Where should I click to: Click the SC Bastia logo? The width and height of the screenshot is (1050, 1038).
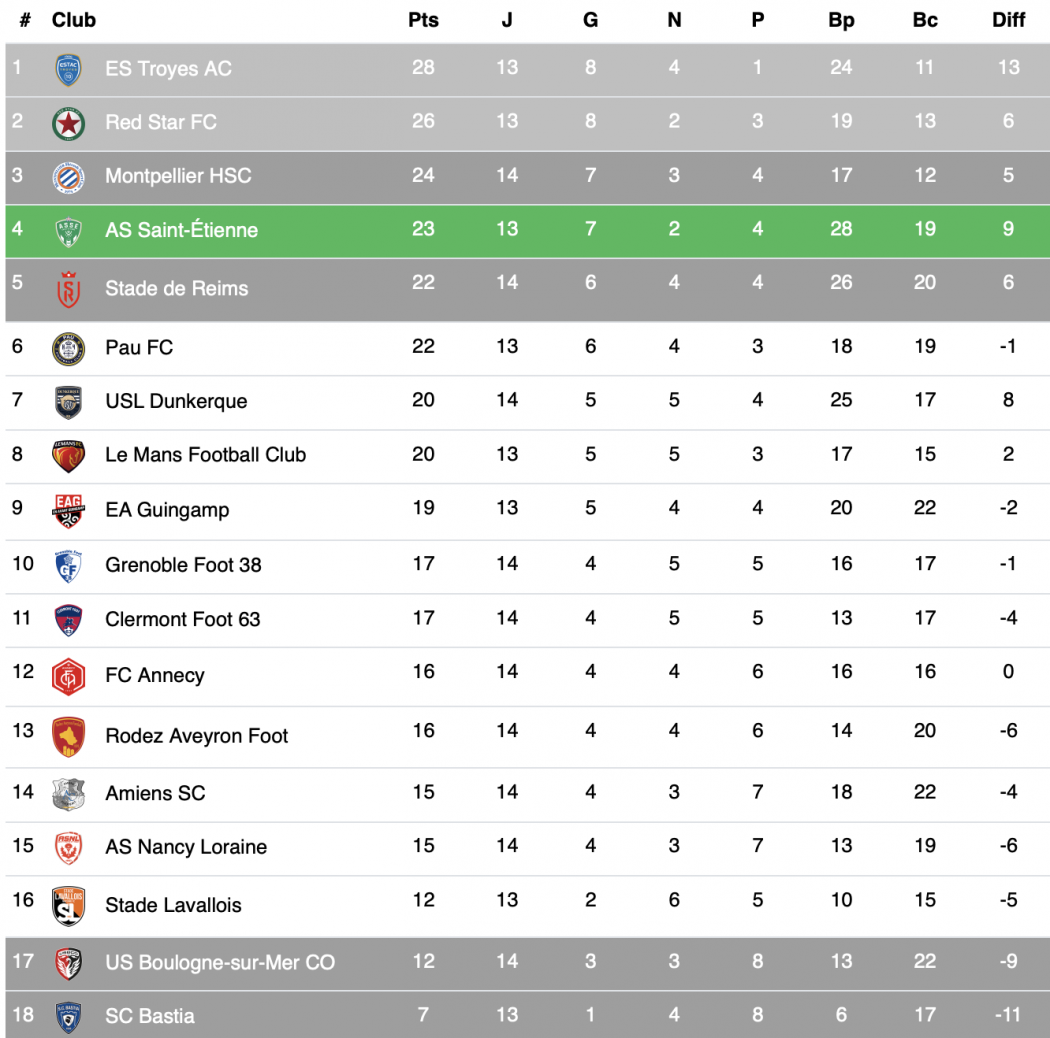pos(68,1016)
